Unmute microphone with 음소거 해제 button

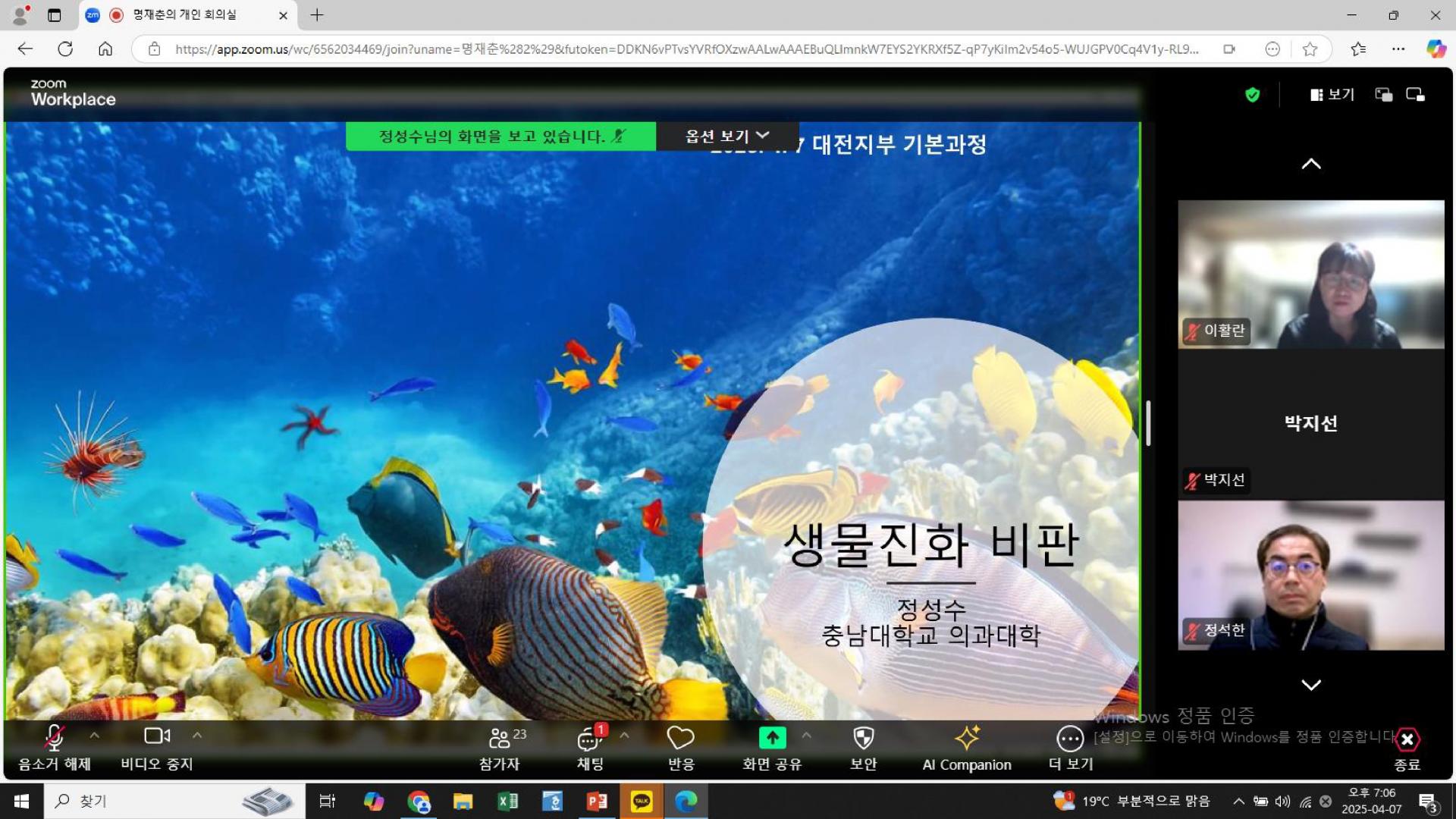55,748
